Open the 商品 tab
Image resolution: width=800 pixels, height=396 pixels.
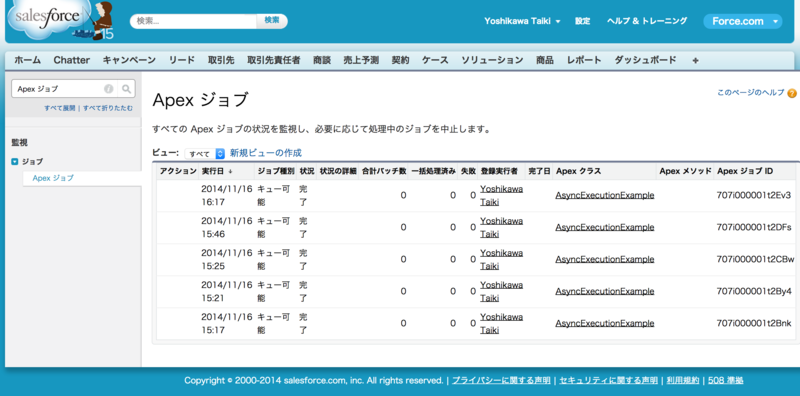click(x=545, y=60)
